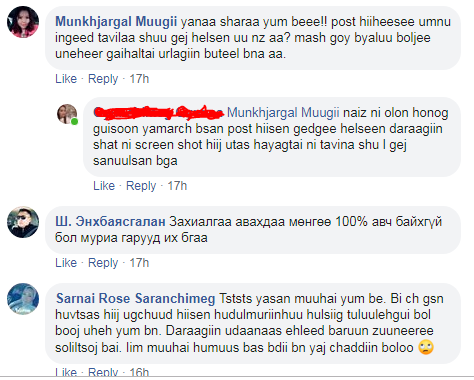Like the nested reply about screen shot
The image size is (474, 380).
tap(104, 186)
